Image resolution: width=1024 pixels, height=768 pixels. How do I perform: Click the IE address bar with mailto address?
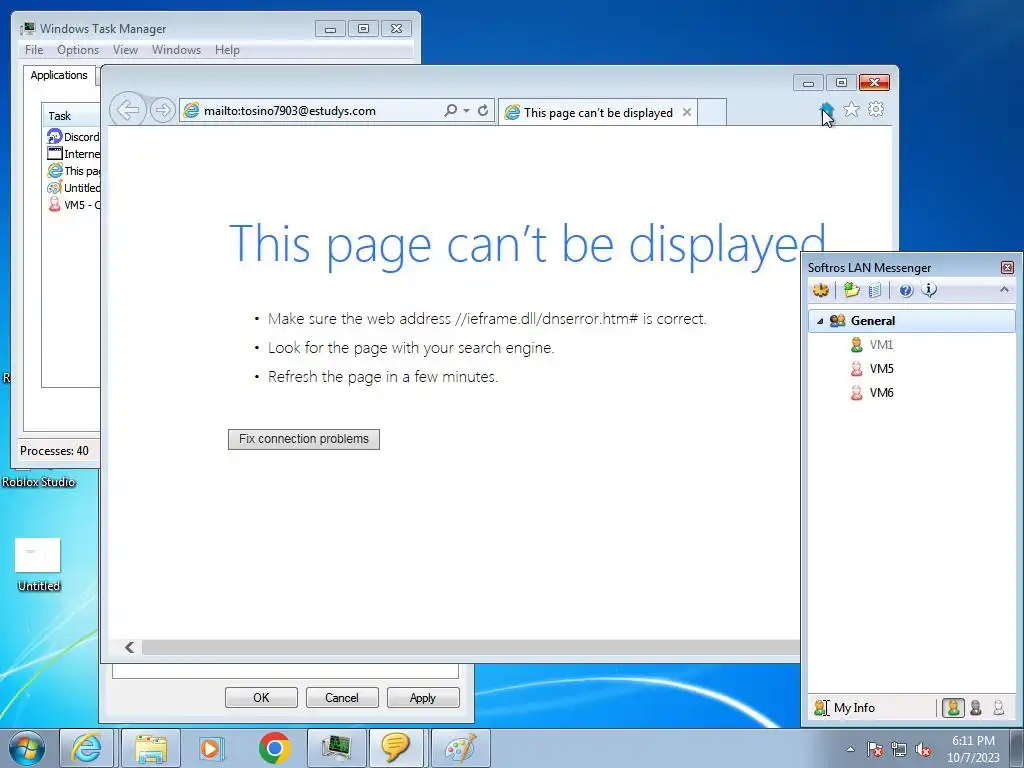[310, 111]
